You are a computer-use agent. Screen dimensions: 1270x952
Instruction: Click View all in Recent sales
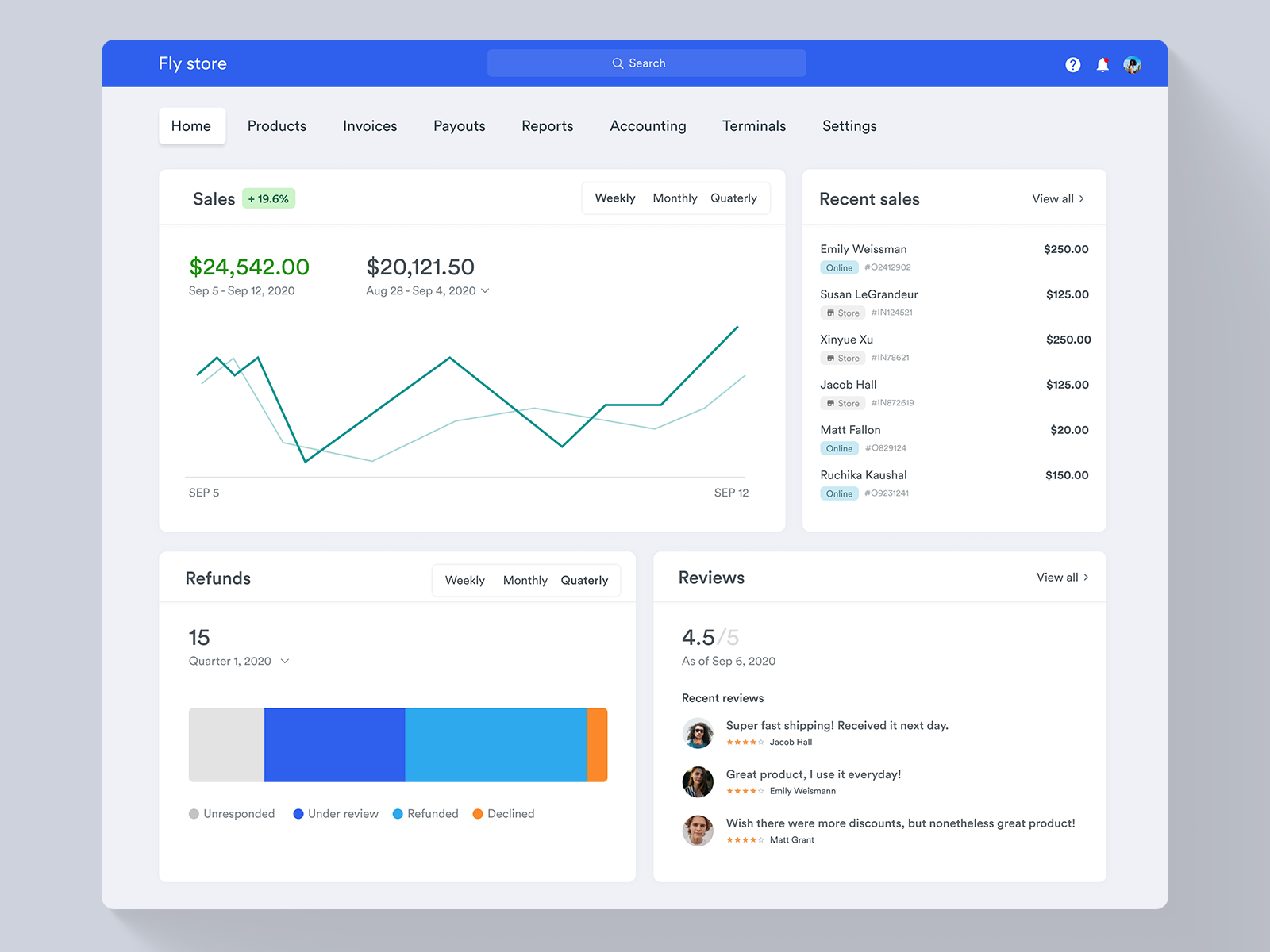point(1056,199)
